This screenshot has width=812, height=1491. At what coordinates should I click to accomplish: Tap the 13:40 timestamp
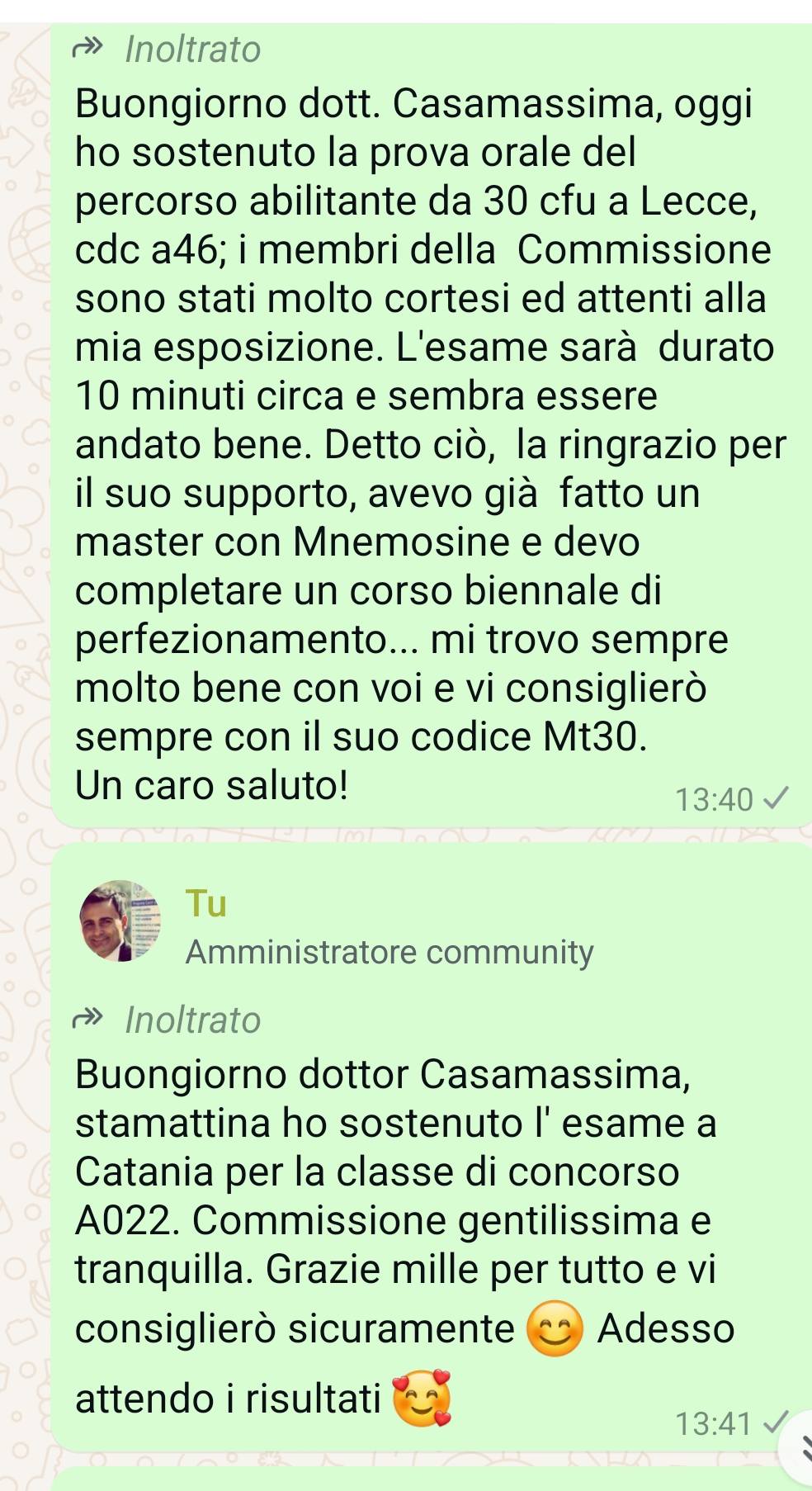tap(714, 799)
